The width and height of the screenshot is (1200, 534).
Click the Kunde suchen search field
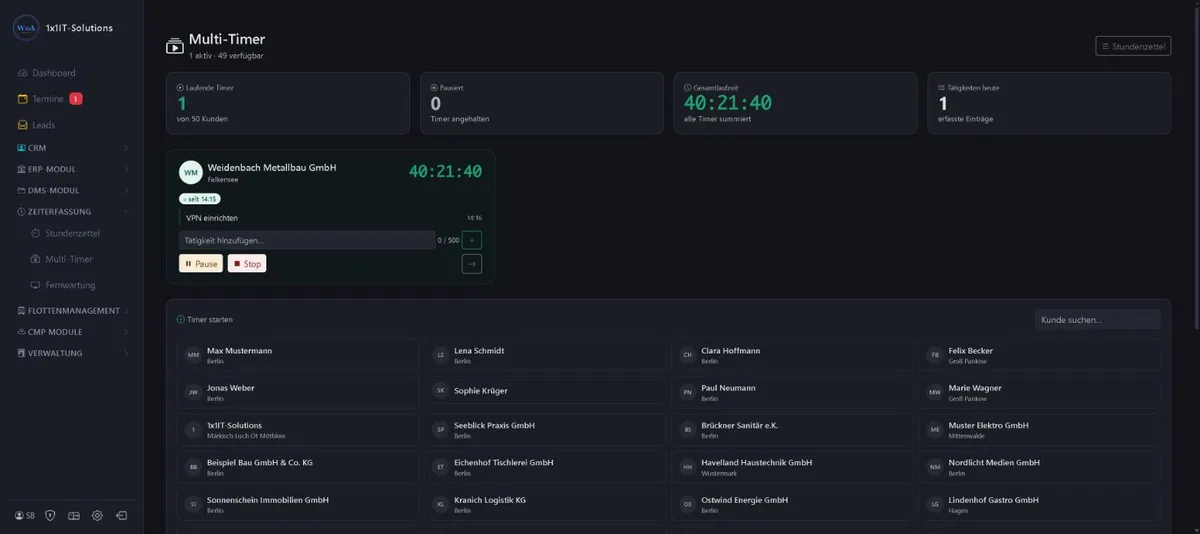[x=1098, y=319]
